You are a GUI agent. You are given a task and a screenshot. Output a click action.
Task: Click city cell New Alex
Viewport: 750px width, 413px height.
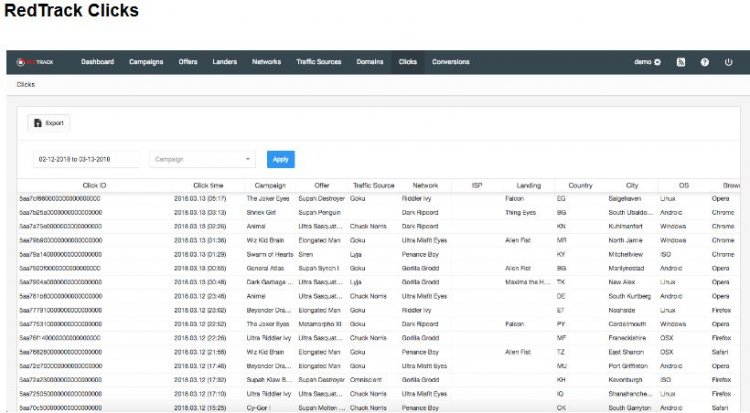pyautogui.click(x=622, y=282)
